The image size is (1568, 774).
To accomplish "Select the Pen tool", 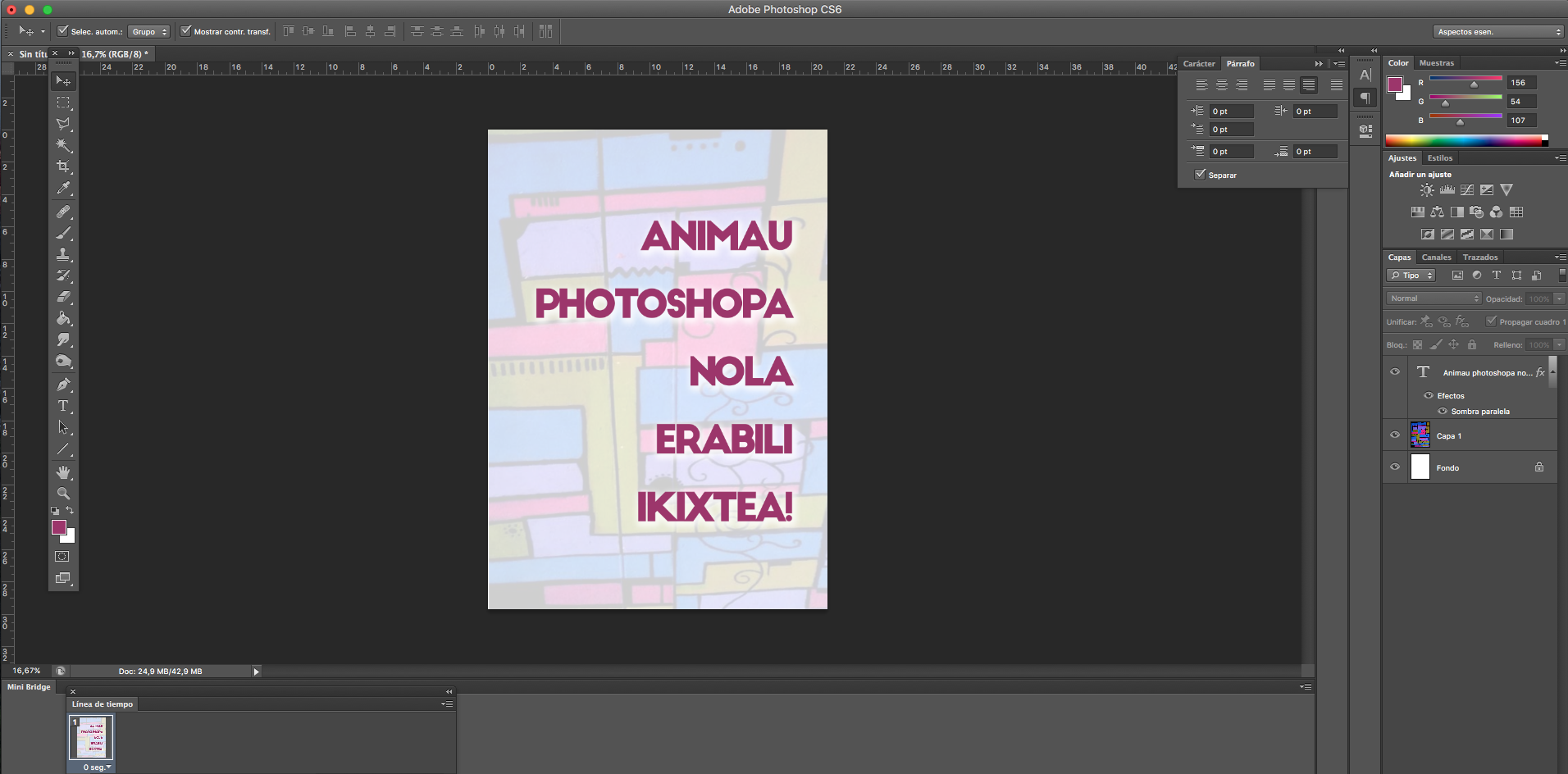I will (63, 384).
